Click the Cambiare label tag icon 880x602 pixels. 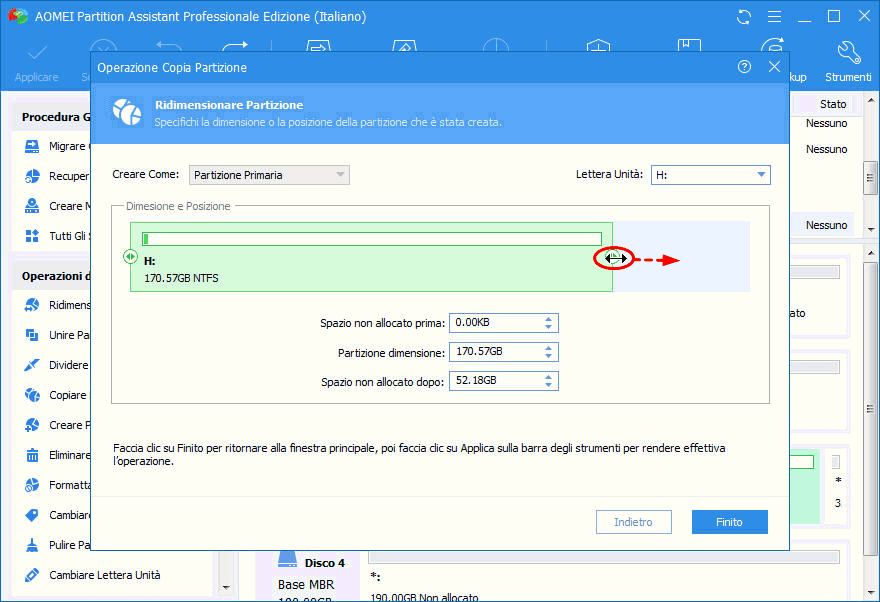[x=32, y=515]
